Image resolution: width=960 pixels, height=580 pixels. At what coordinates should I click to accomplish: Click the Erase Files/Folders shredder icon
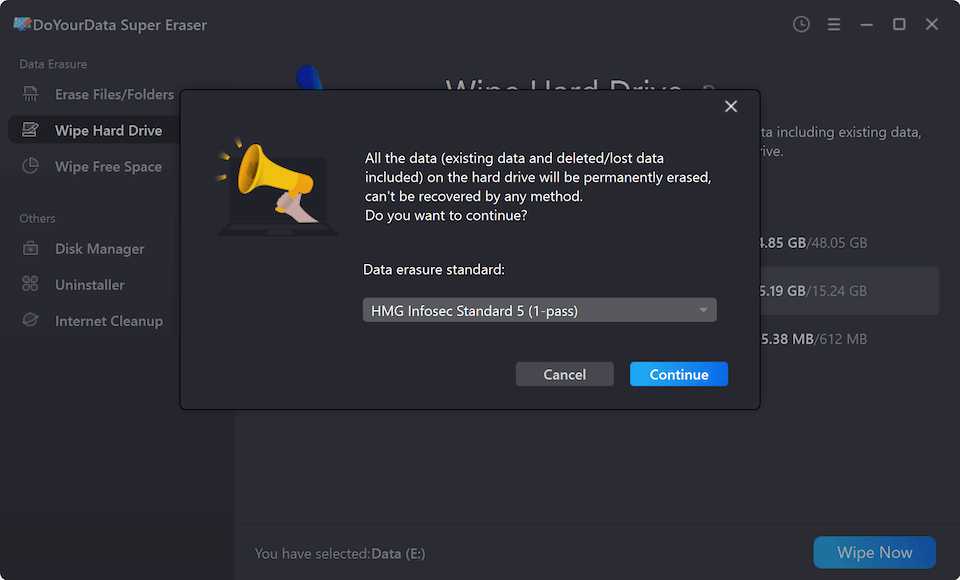[31, 95]
